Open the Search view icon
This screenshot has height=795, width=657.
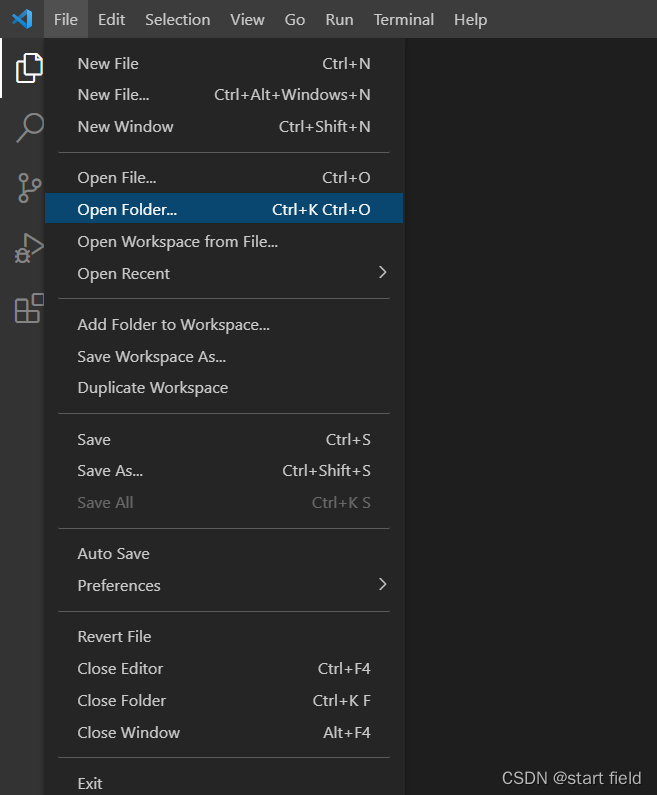pyautogui.click(x=29, y=127)
